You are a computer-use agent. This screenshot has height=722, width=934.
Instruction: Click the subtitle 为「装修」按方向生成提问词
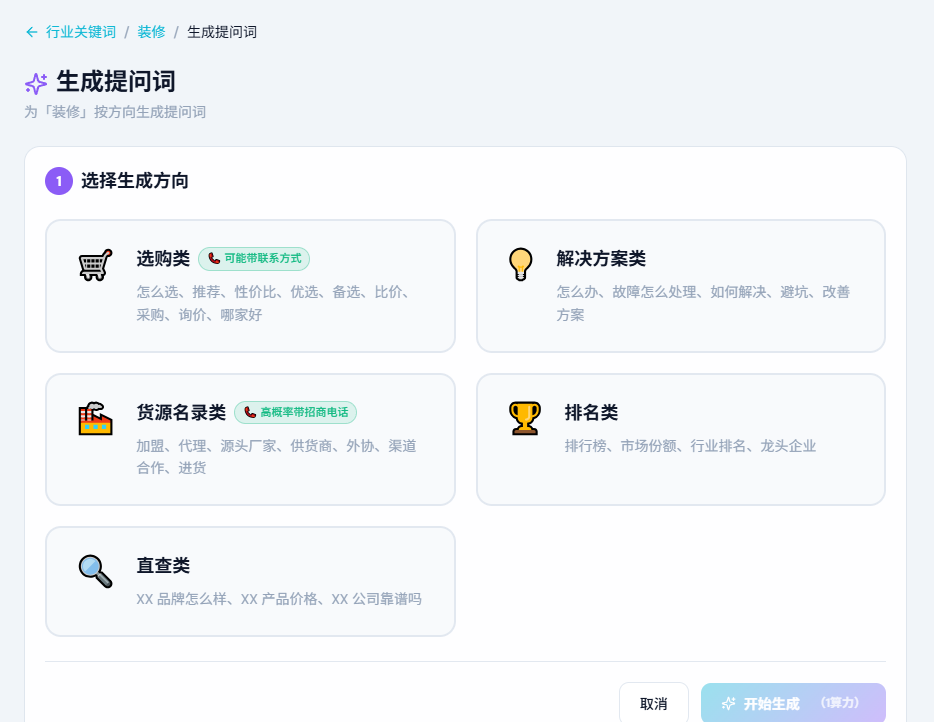point(115,112)
